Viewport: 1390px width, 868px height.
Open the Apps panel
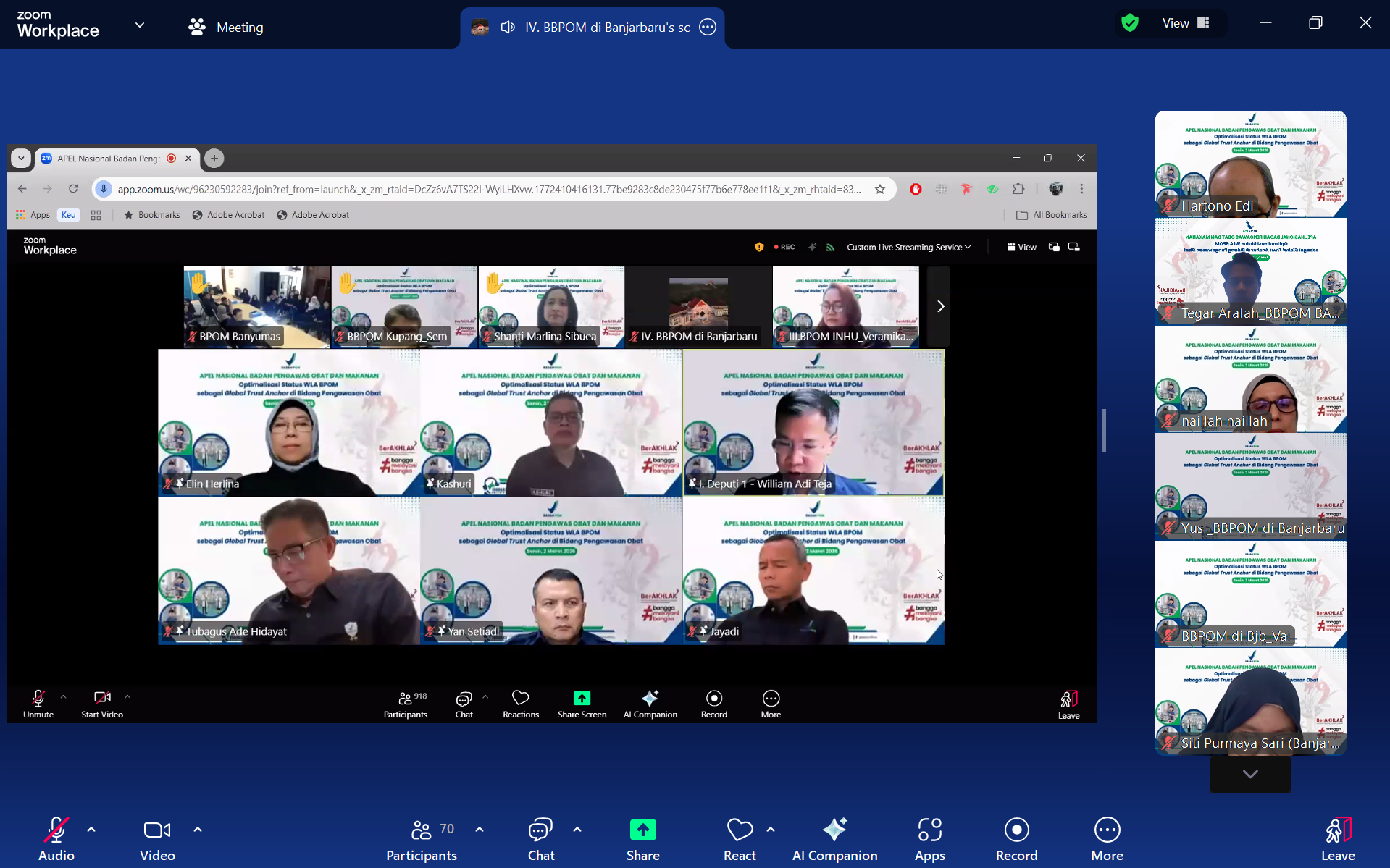point(929,839)
